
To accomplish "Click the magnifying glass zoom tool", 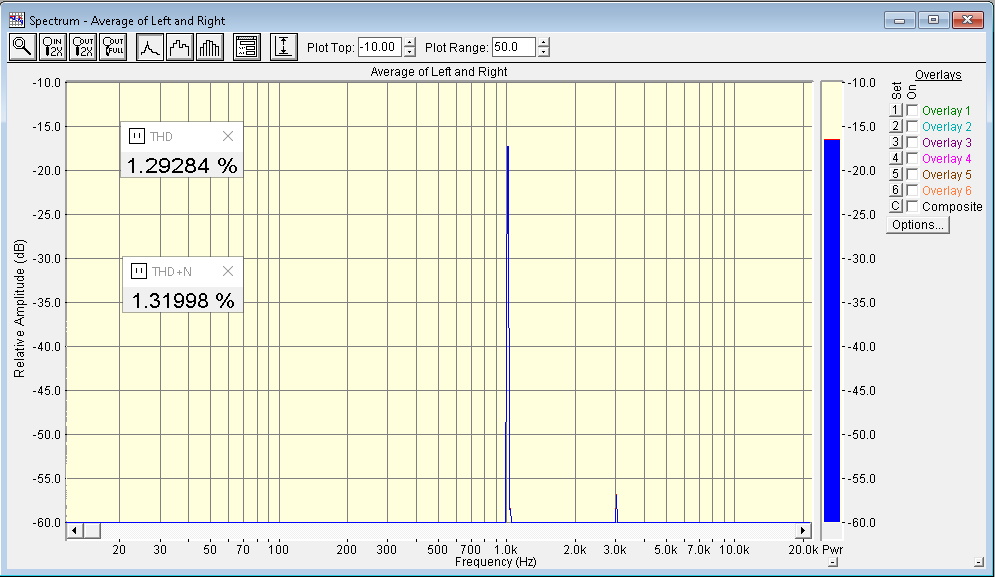I will click(x=22, y=47).
